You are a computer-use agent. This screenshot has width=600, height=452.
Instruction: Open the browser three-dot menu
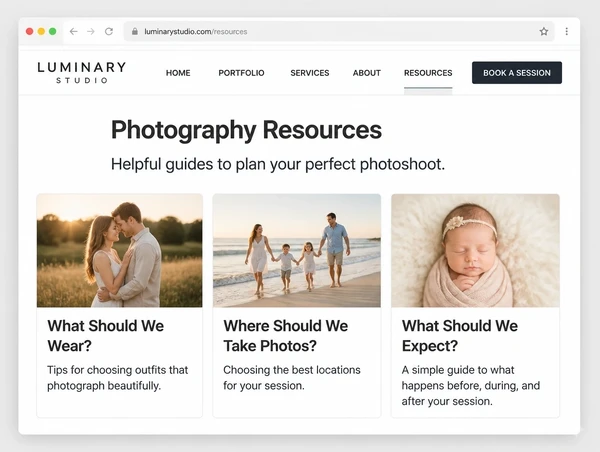coord(567,31)
